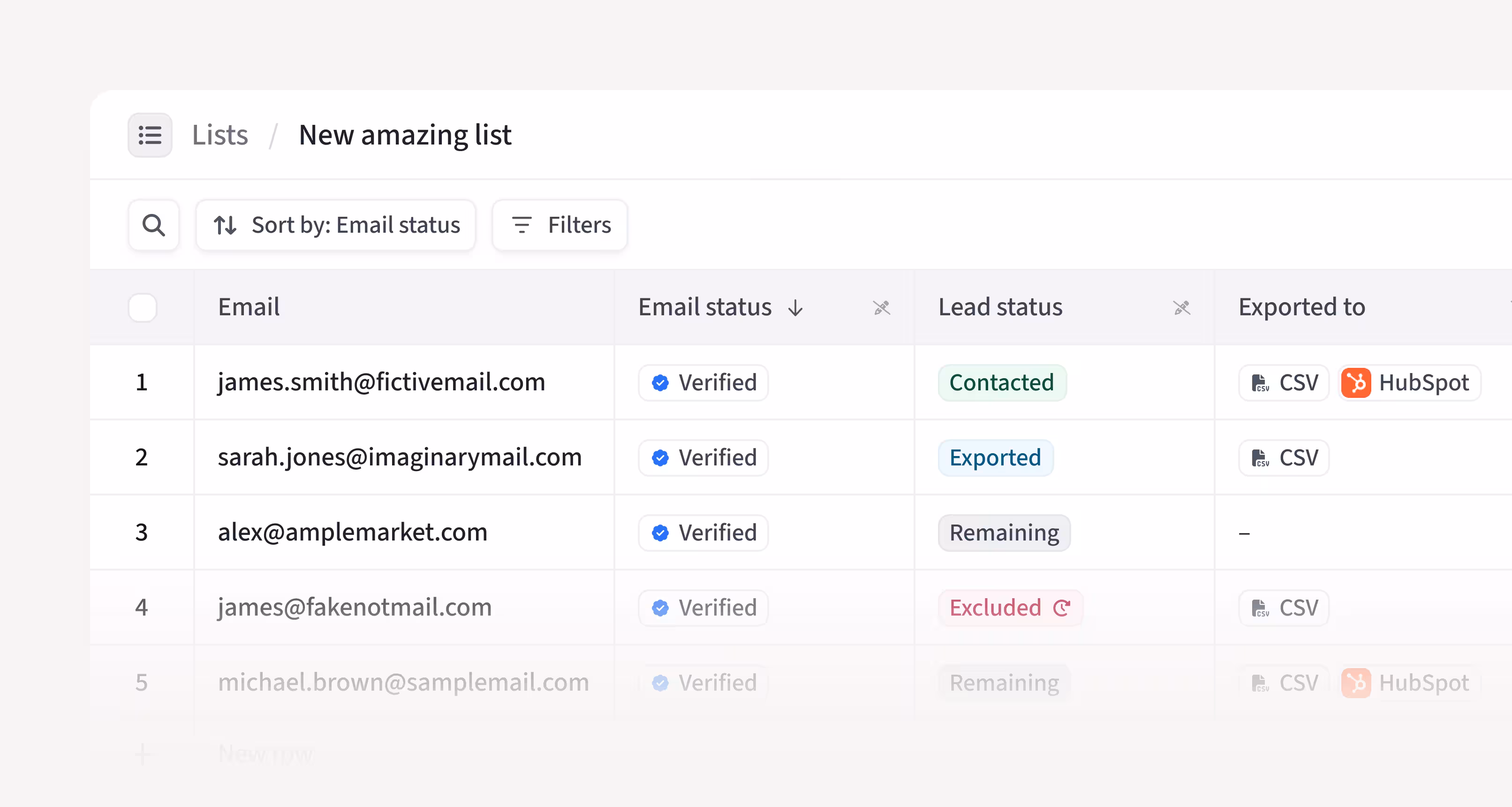Click james@fakenotmail.com email
Viewport: 1512px width, 807px height.
(355, 608)
